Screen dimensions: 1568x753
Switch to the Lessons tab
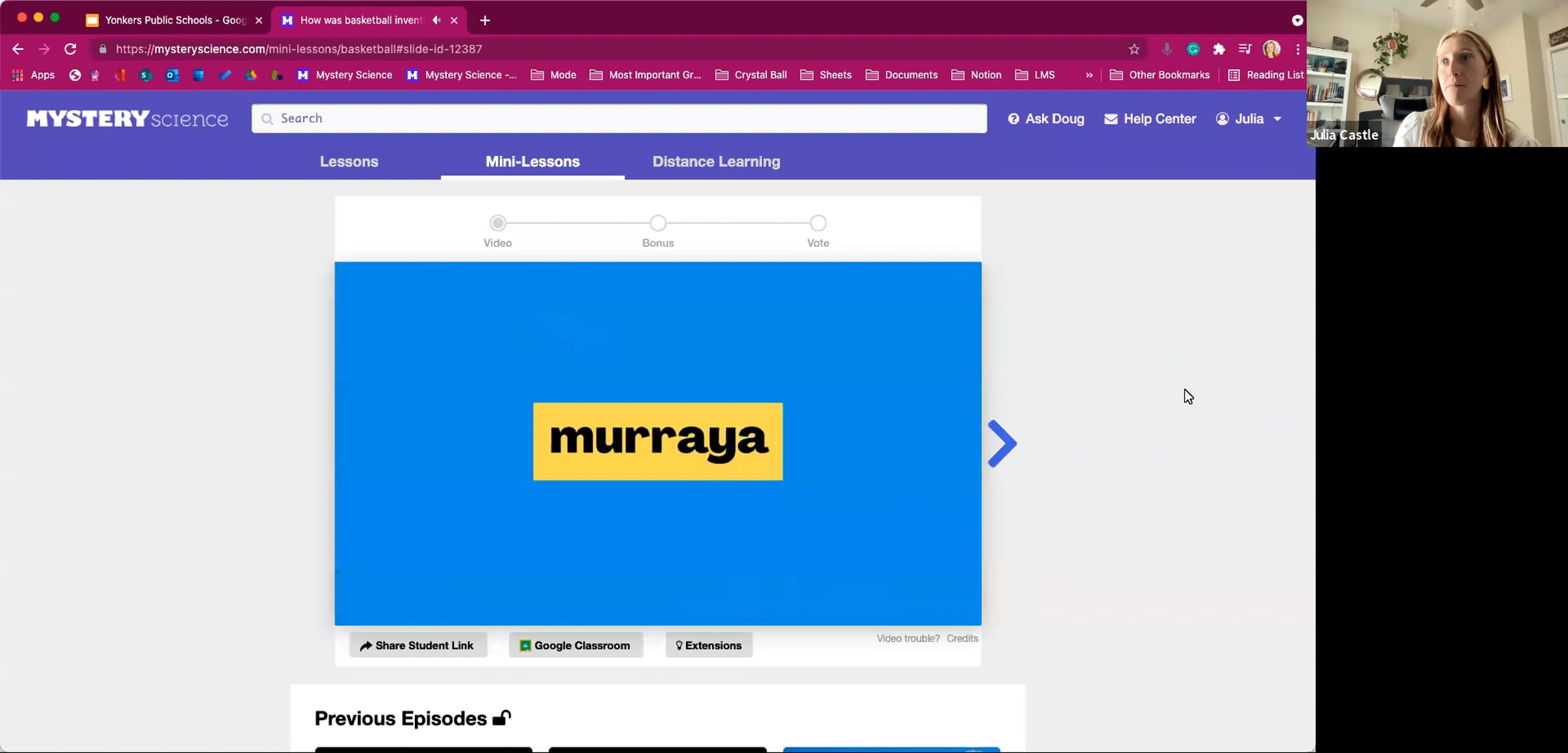point(349,161)
